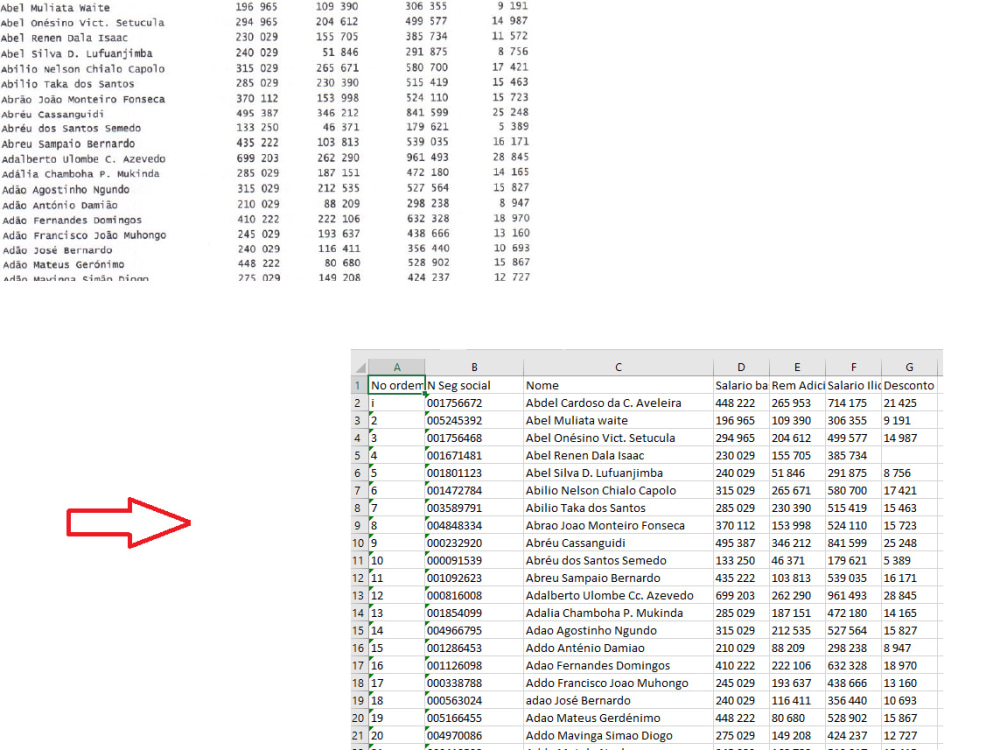Select cell with 21 425
Image resolution: width=1000 pixels, height=750 pixels.
[909, 403]
